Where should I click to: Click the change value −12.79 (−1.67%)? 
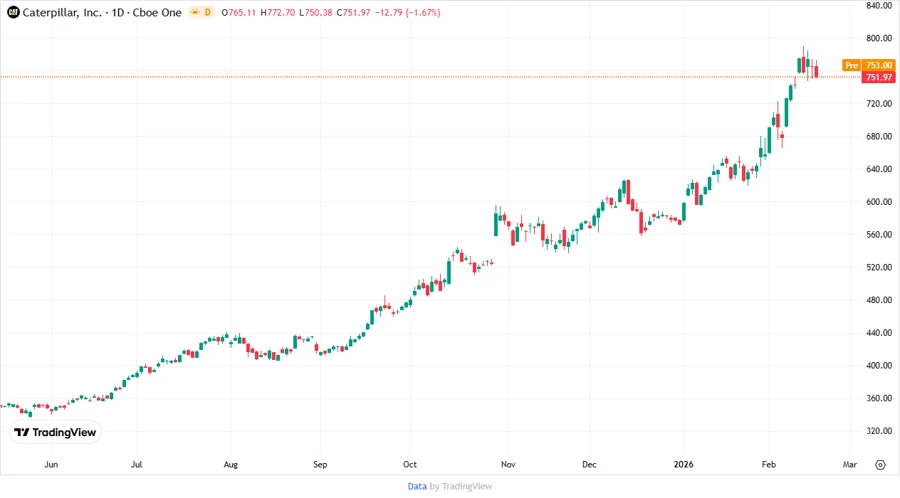408,12
